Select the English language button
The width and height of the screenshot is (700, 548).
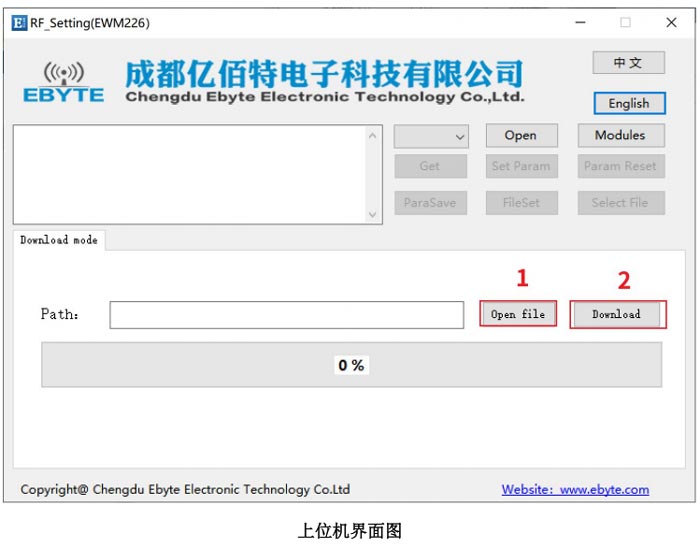[629, 104]
